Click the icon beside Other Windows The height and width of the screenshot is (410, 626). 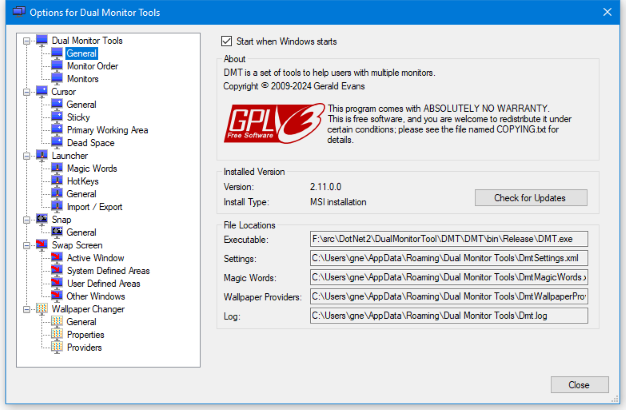[57, 296]
